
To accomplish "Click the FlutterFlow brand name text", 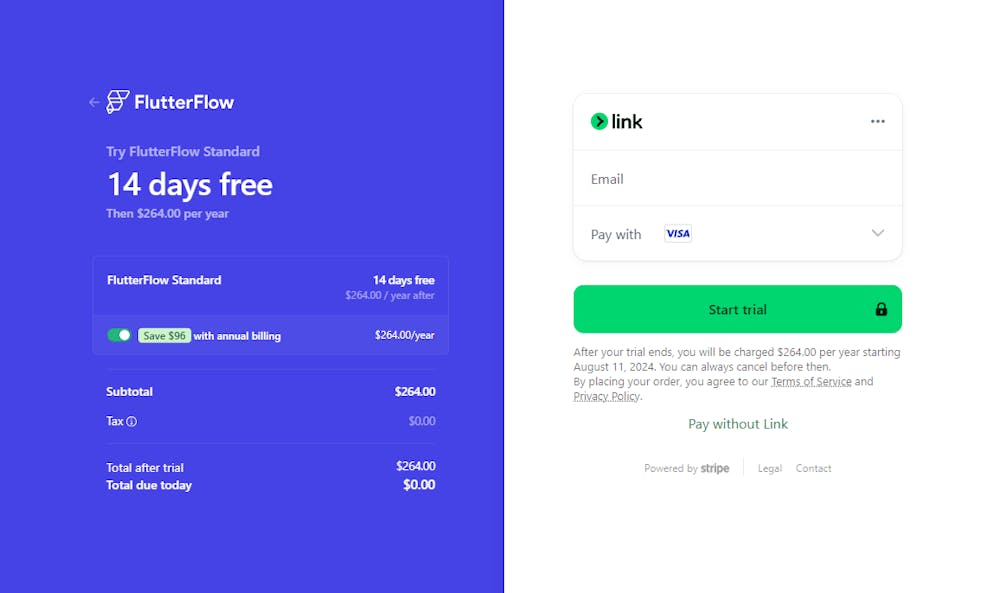I will tap(184, 102).
